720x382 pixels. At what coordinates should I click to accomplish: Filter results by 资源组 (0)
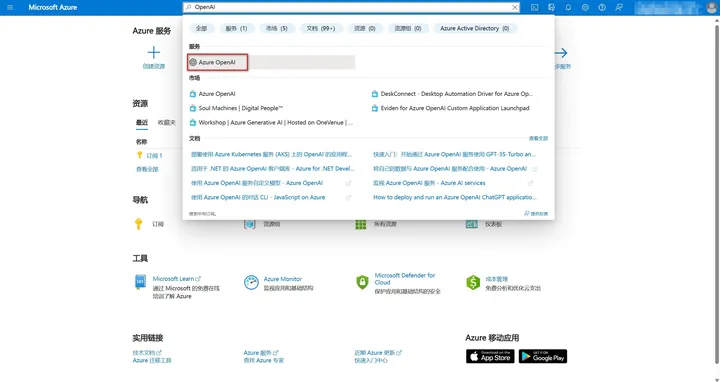[x=408, y=28]
